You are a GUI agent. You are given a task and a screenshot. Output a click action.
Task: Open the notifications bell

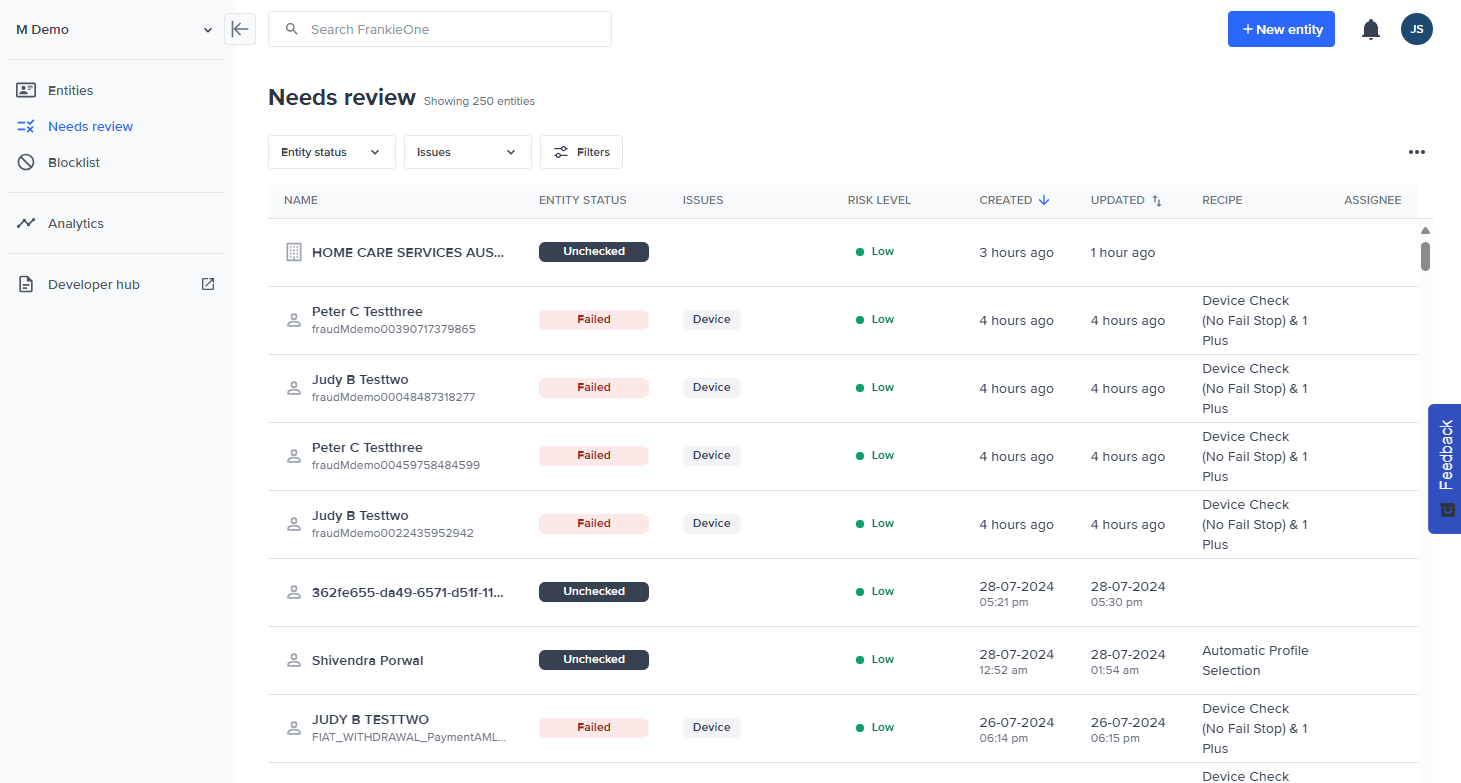click(x=1371, y=30)
